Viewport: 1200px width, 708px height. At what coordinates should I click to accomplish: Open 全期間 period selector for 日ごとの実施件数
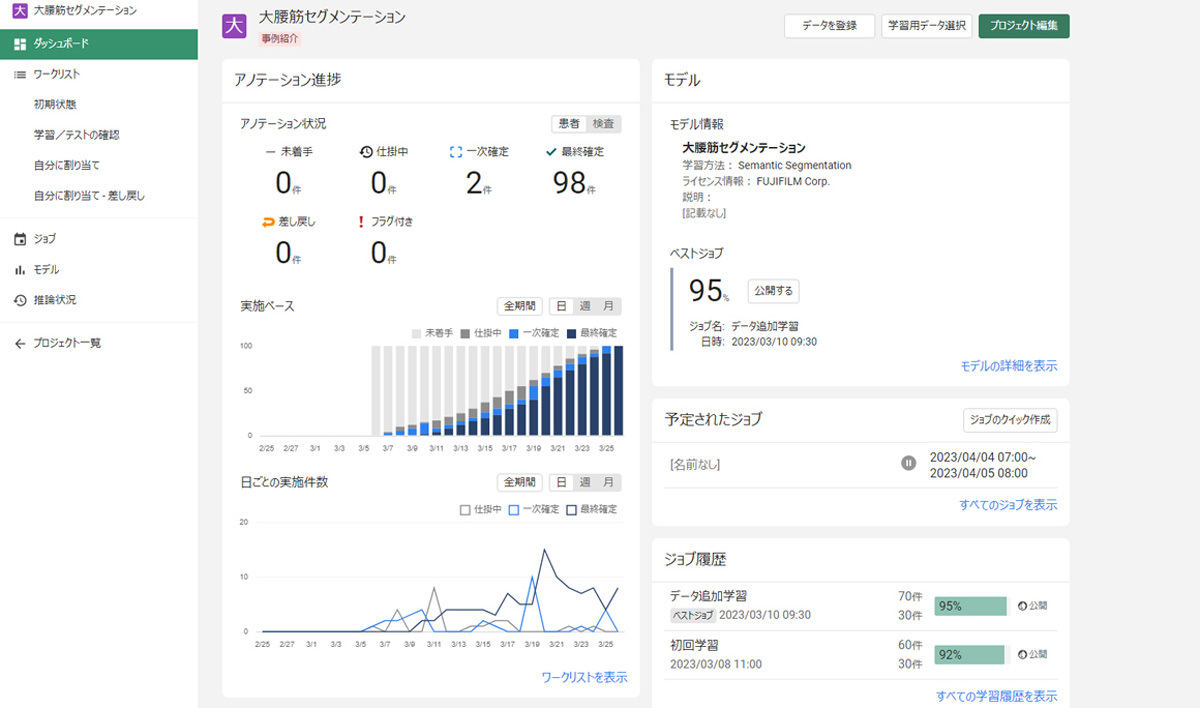[520, 482]
